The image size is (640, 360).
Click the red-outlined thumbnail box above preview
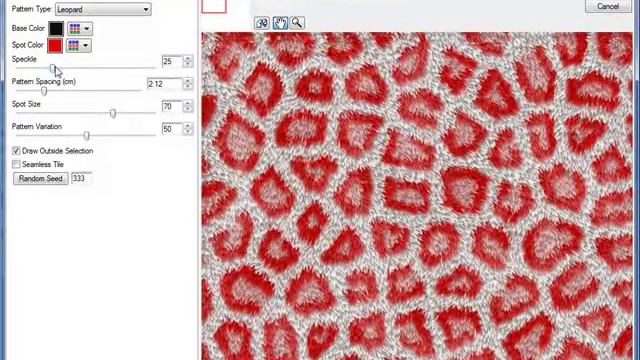(214, 6)
